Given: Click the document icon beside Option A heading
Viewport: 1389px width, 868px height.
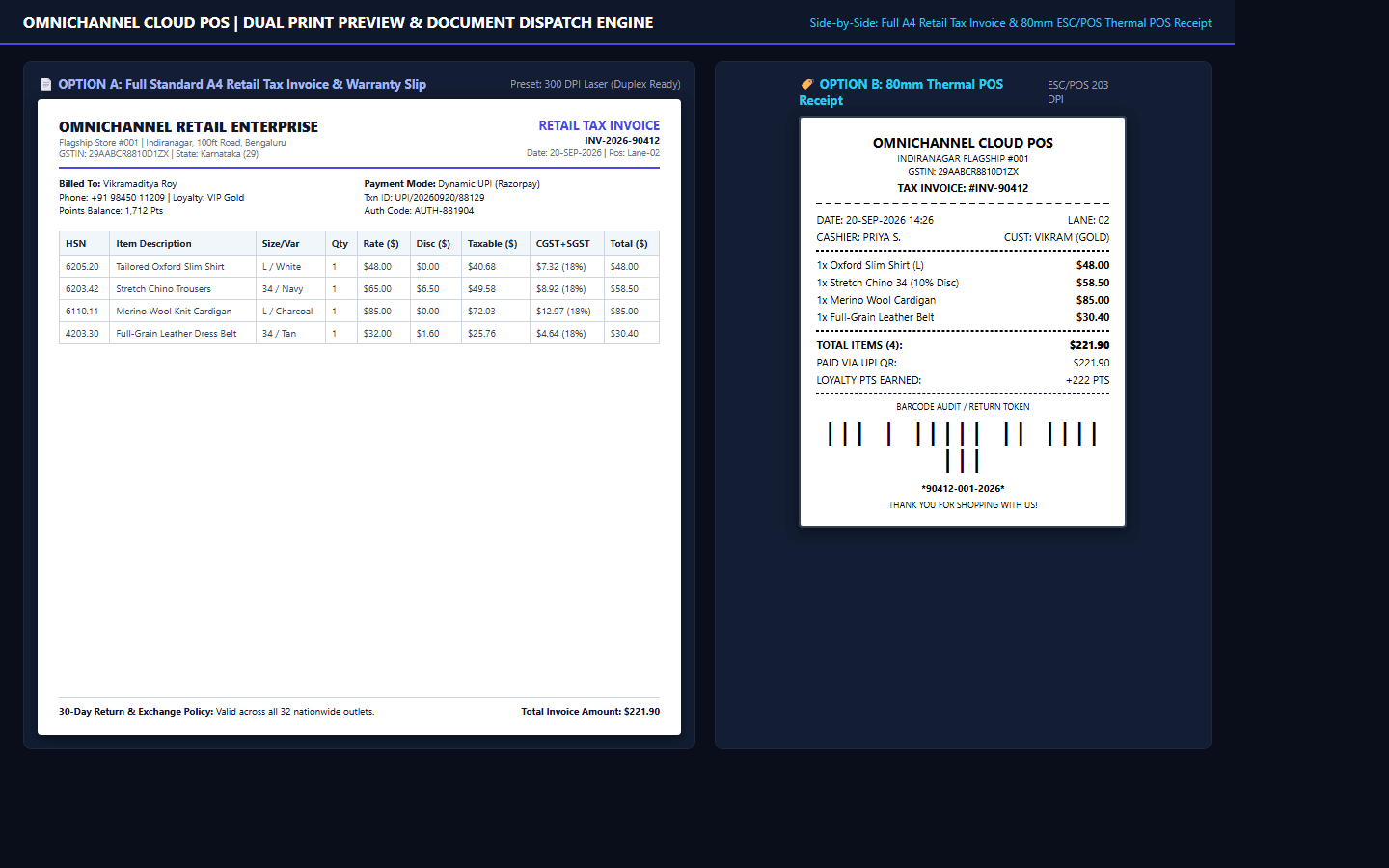Looking at the screenshot, I should pos(45,85).
